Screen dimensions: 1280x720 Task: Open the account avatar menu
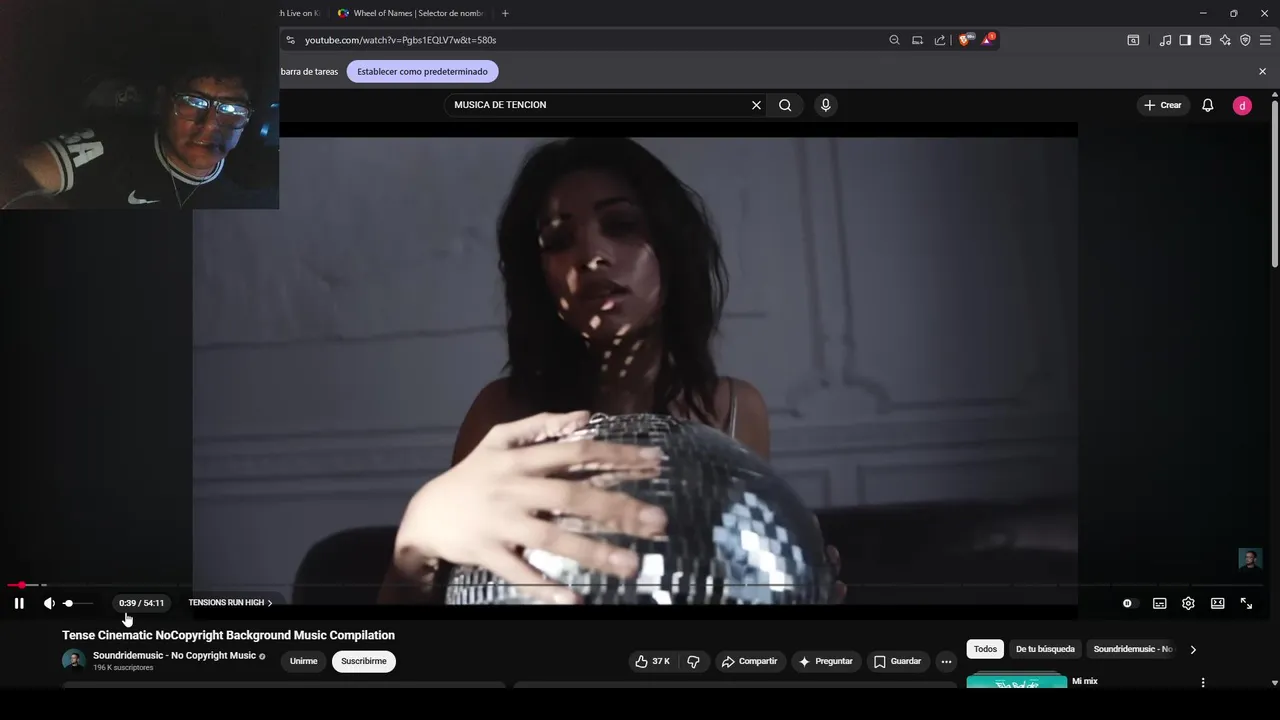(1242, 105)
